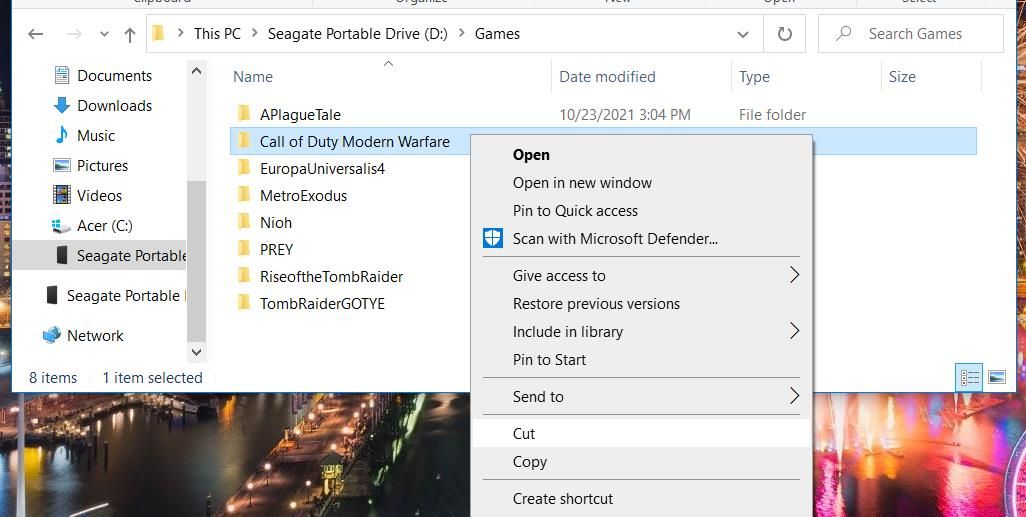Select highlighted Seagate Portable drive in sidebar
The image size is (1026, 517).
pyautogui.click(x=100, y=255)
